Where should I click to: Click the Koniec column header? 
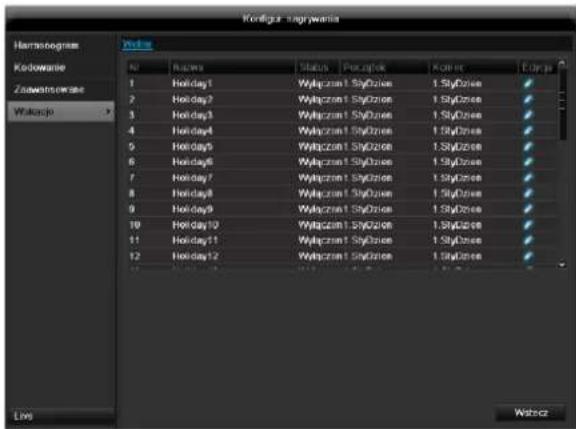473,68
